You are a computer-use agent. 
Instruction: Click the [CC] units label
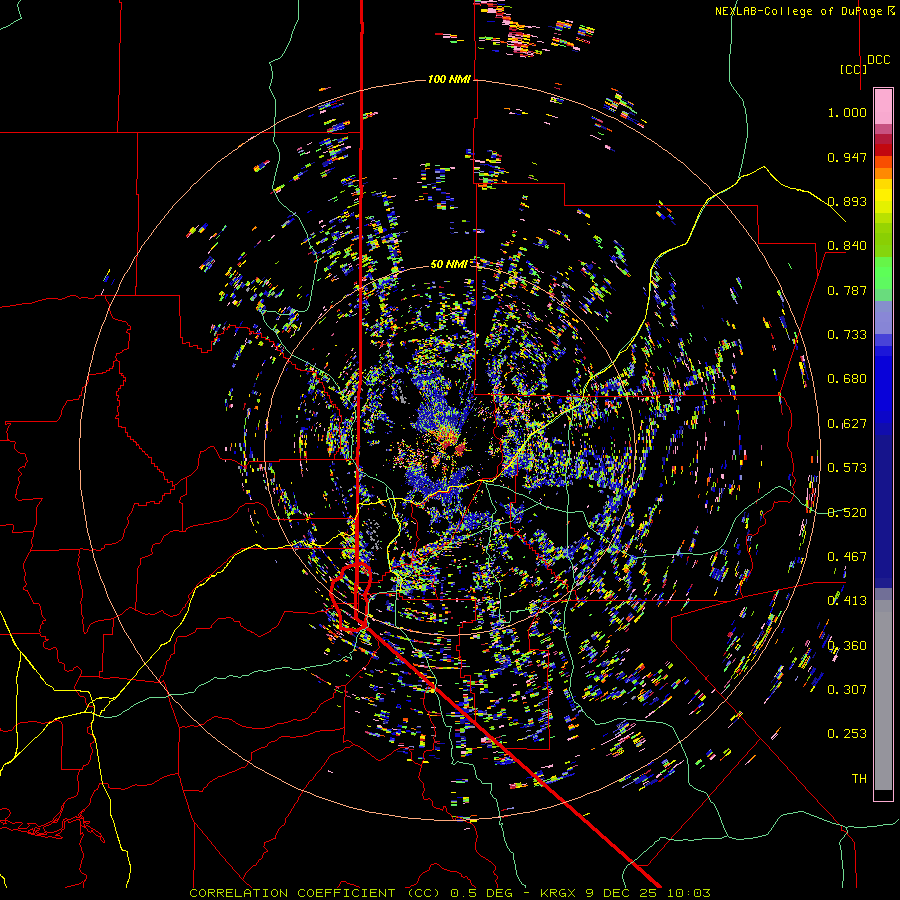click(x=853, y=69)
